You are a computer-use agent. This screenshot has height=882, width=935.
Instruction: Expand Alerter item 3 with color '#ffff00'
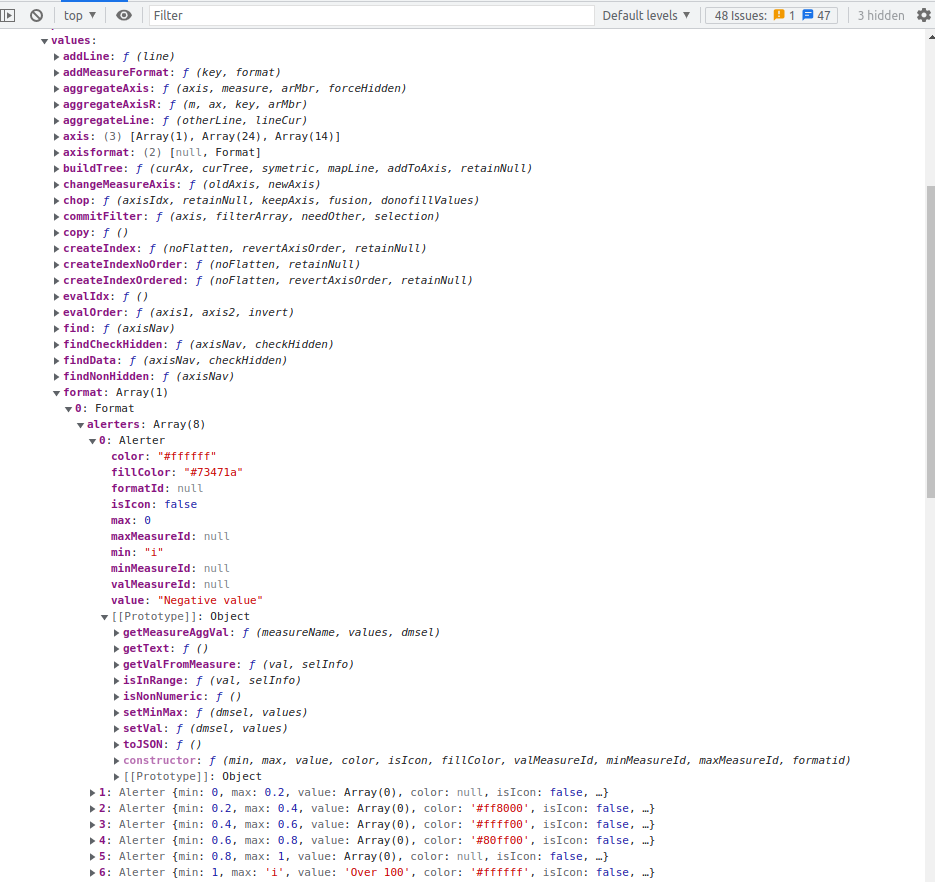tap(93, 824)
